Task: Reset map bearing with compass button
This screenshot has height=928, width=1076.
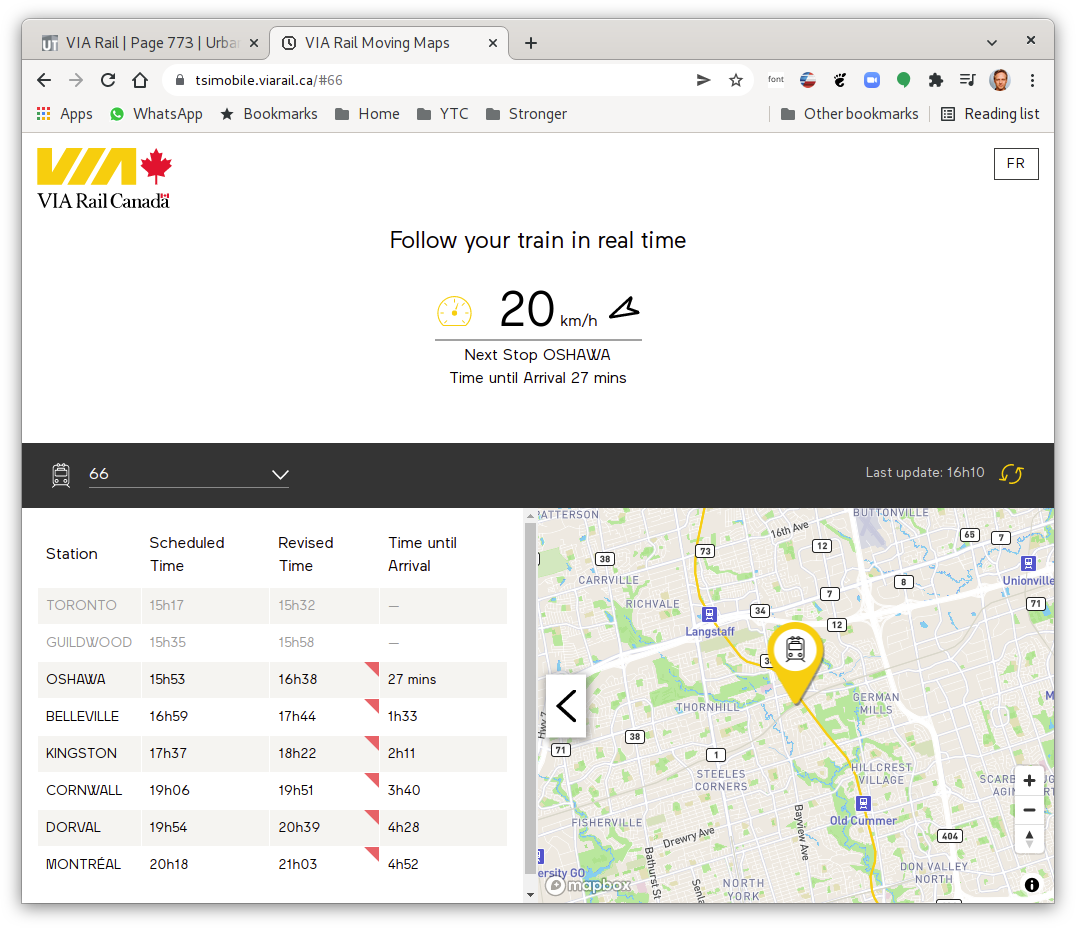Action: coord(1029,839)
